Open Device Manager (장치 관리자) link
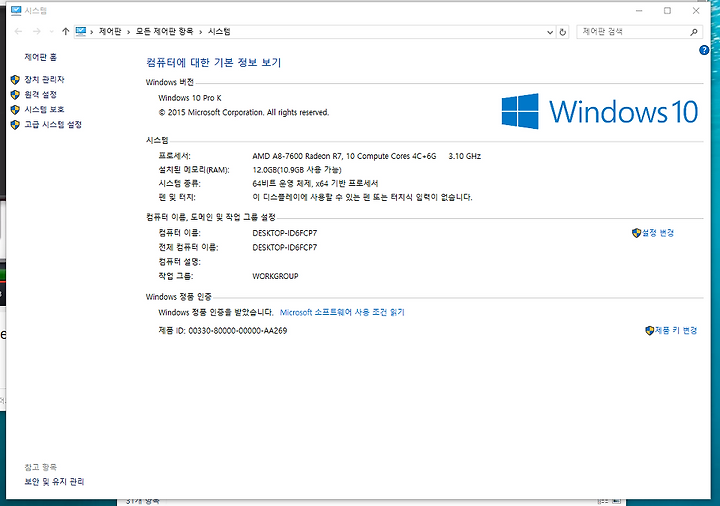The image size is (720, 506). pos(44,79)
